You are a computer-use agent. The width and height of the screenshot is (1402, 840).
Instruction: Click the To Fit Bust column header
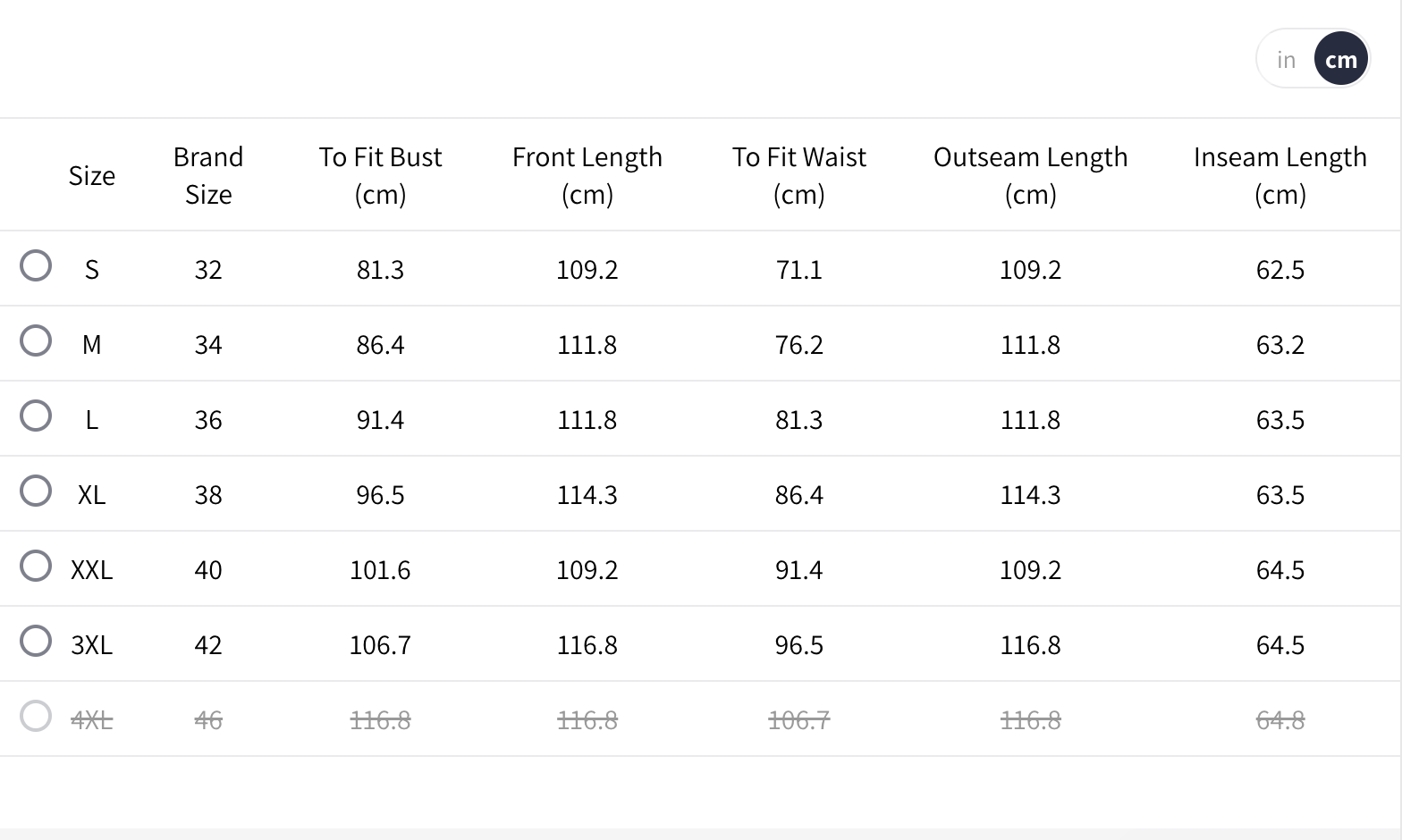(380, 175)
